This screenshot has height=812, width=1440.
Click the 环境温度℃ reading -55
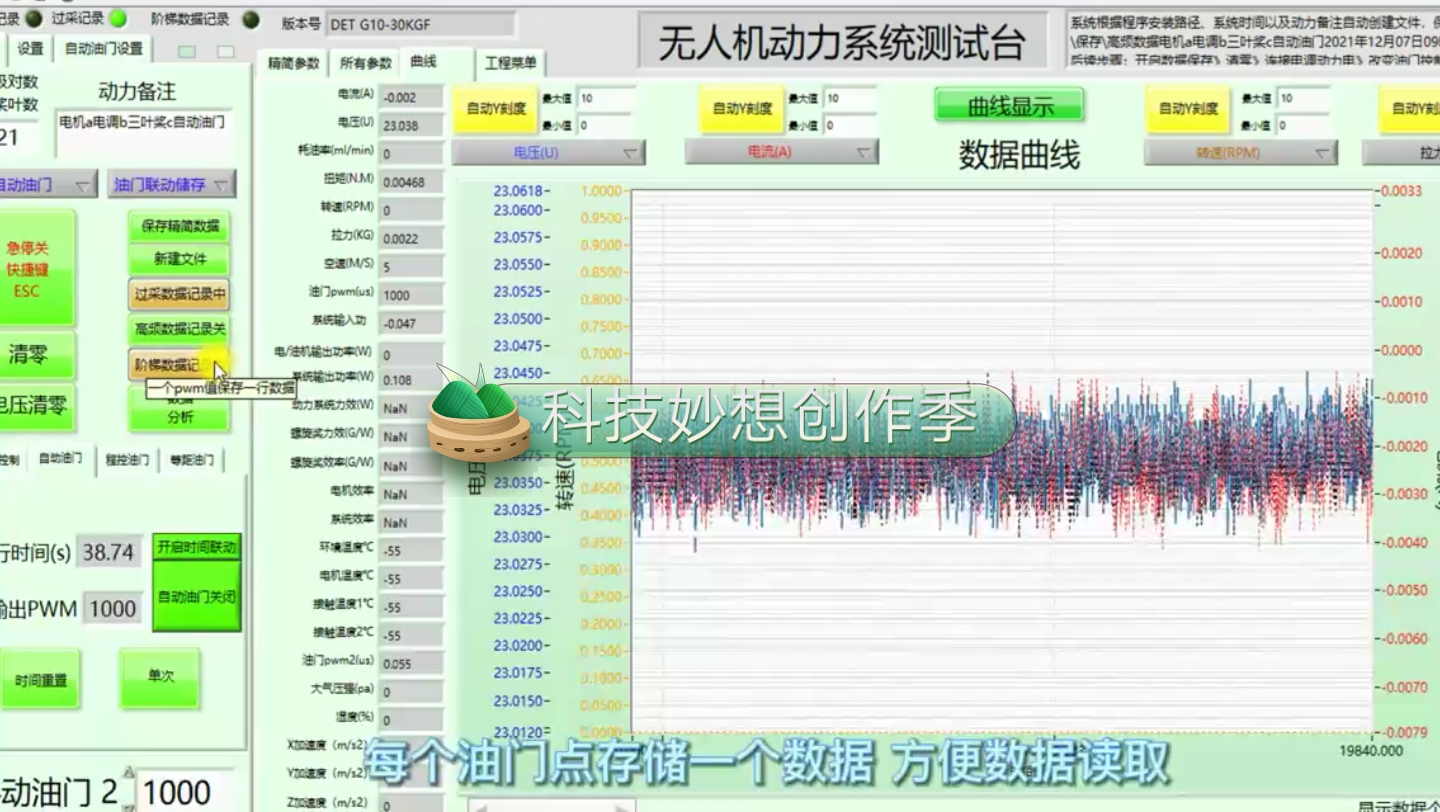pos(411,551)
